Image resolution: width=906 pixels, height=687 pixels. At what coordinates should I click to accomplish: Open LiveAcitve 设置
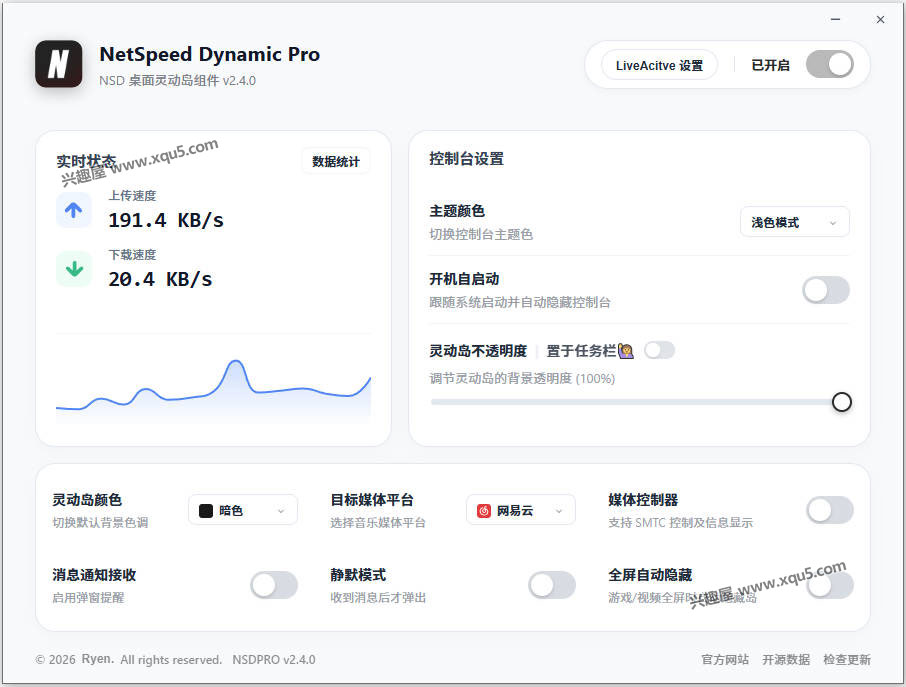click(659, 65)
